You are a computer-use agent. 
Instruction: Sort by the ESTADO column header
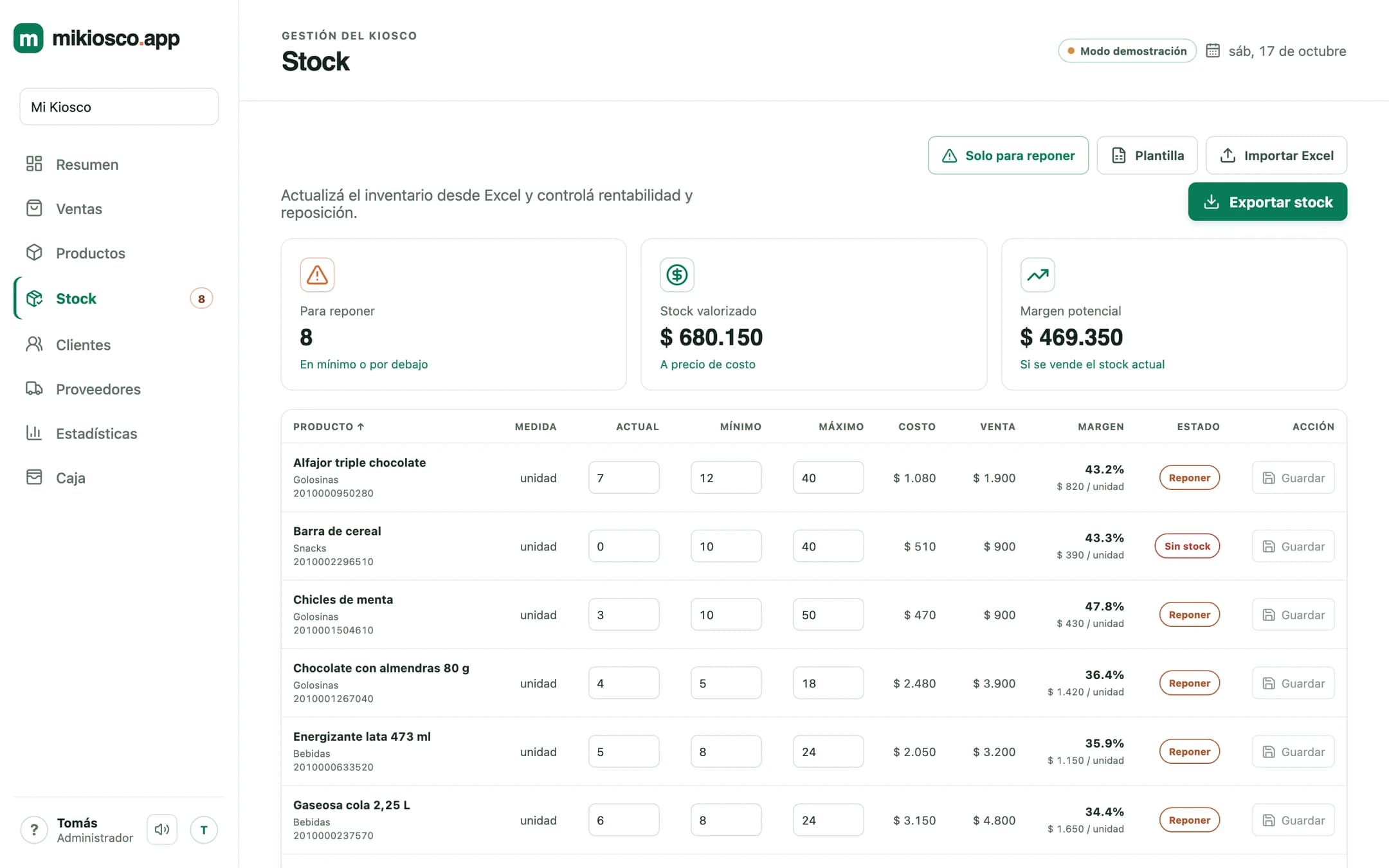click(1198, 426)
